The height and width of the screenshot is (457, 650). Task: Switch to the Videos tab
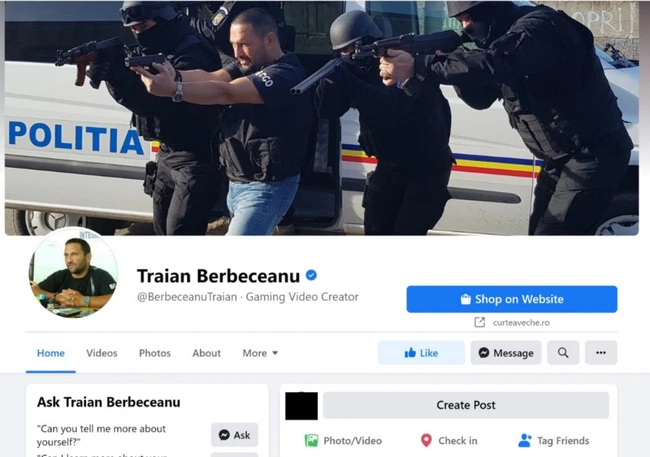click(x=102, y=353)
